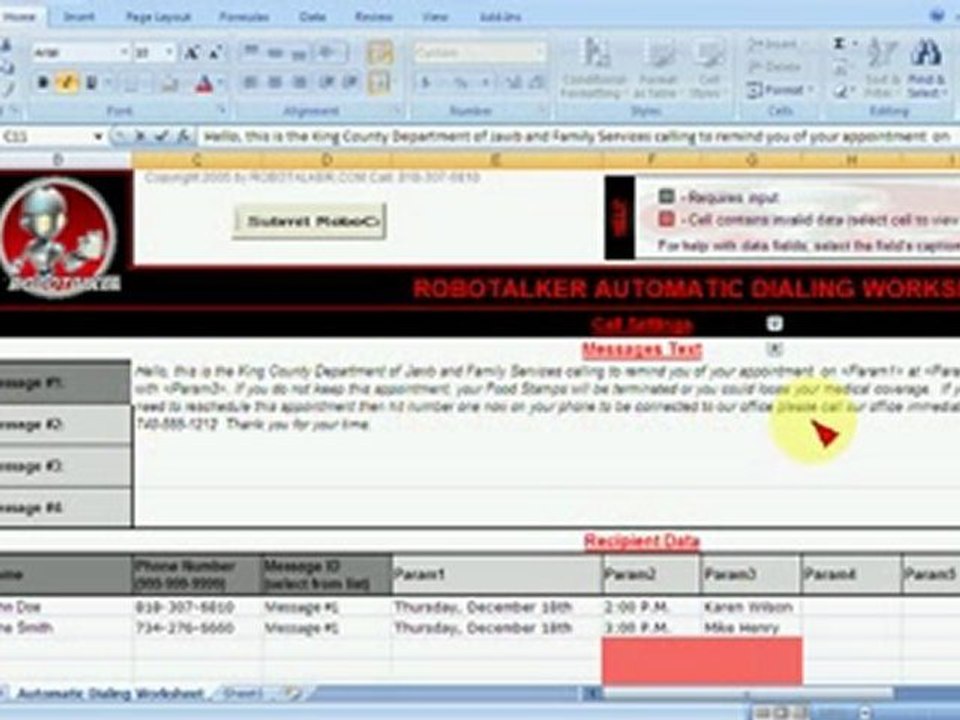Open the Formulas tab

pos(244,17)
